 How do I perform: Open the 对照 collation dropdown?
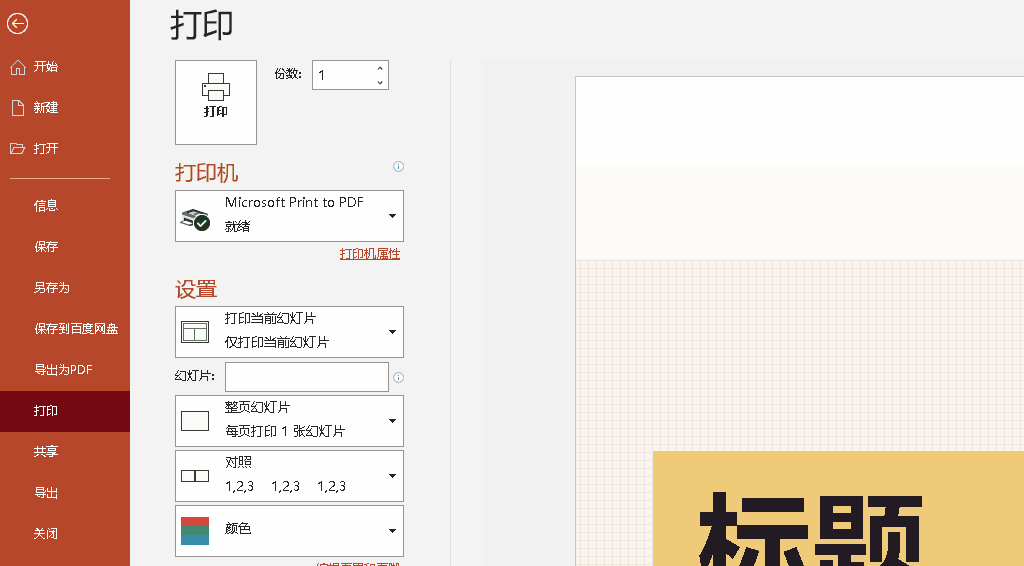click(x=289, y=476)
